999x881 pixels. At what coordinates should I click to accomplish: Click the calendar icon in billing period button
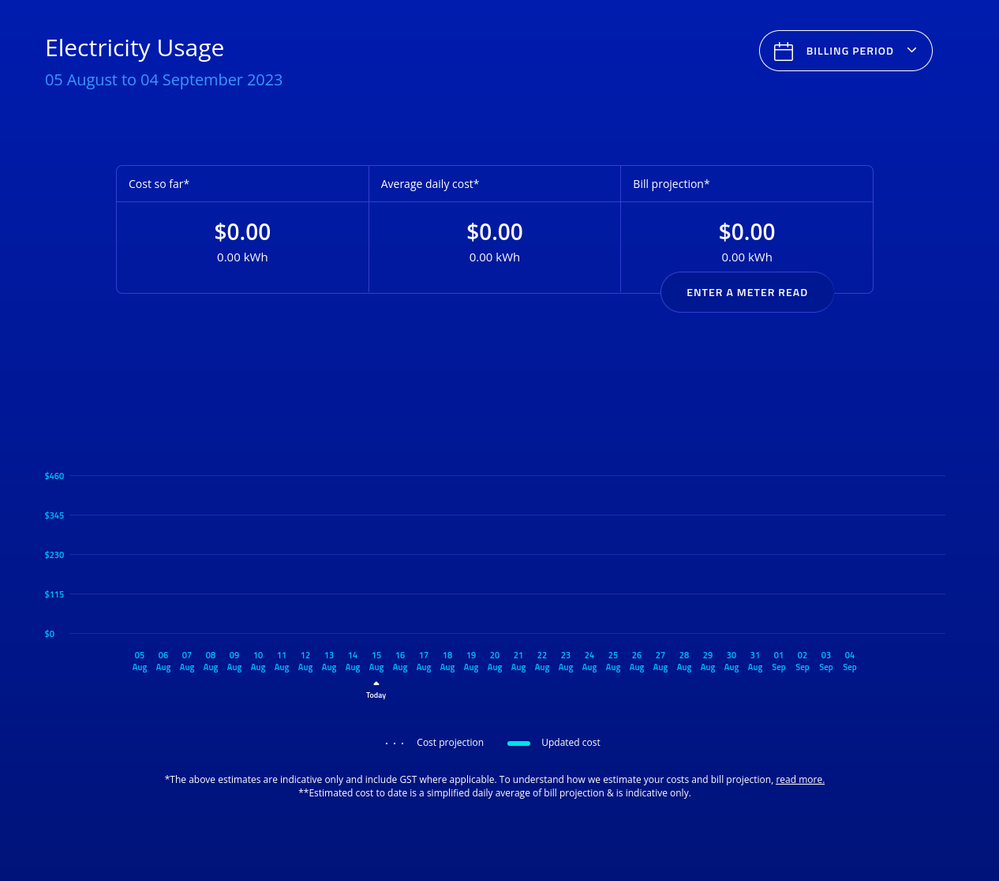(x=784, y=51)
